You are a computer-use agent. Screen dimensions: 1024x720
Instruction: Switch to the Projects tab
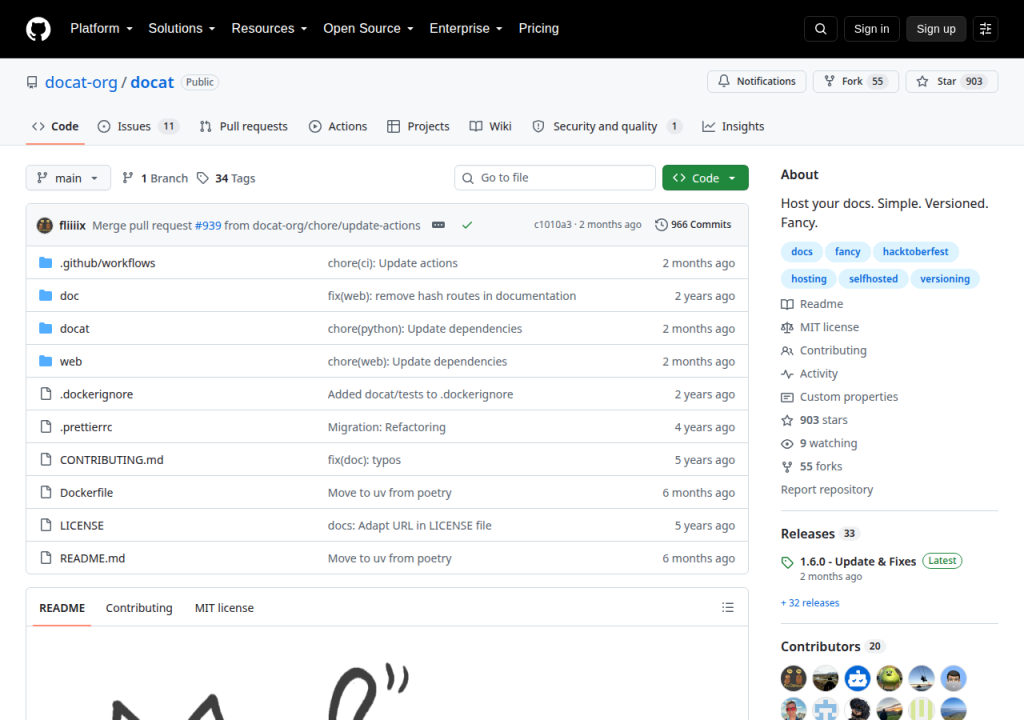pyautogui.click(x=418, y=127)
